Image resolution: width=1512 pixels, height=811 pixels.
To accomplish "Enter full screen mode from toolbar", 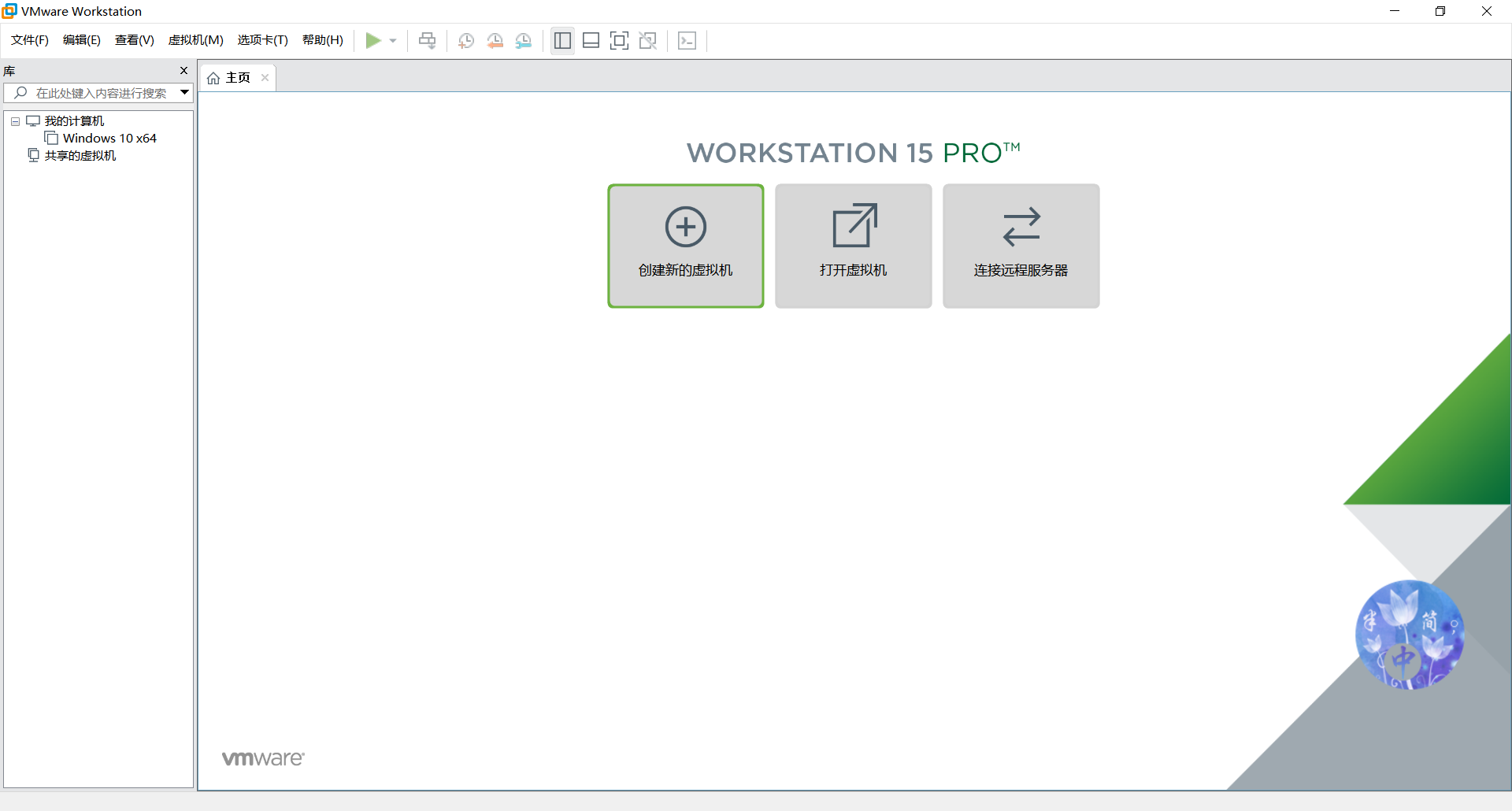I will coord(619,41).
